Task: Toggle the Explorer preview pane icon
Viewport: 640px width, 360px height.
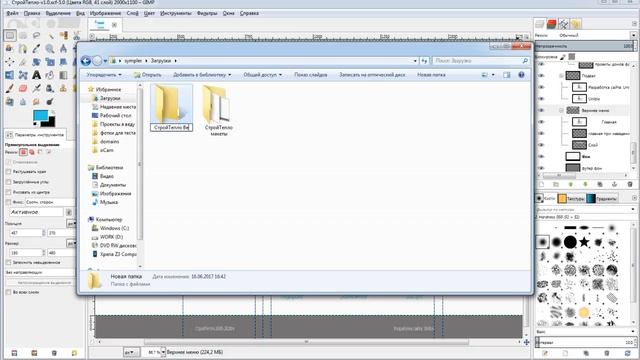Action: [x=507, y=75]
